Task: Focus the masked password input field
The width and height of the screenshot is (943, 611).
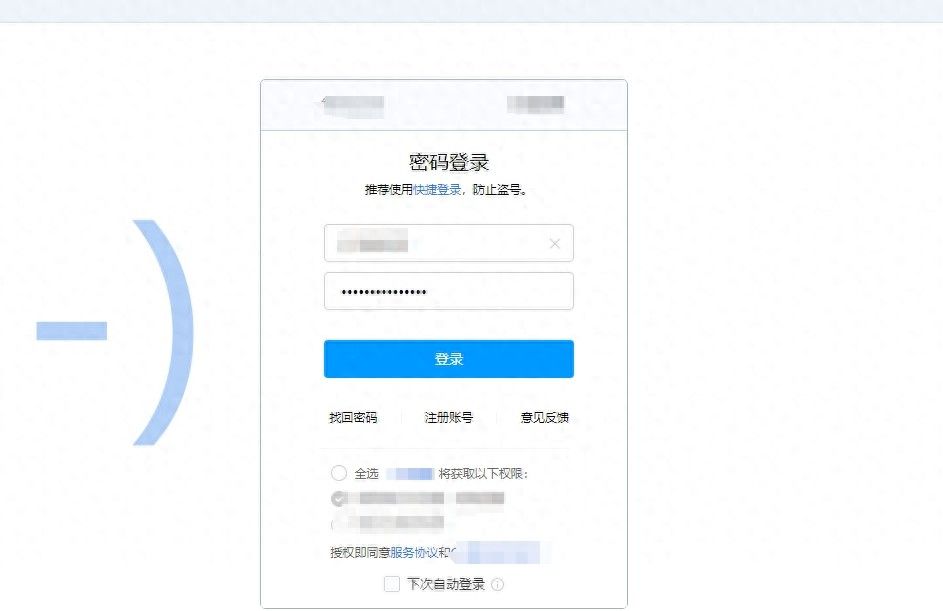Action: pos(449,291)
